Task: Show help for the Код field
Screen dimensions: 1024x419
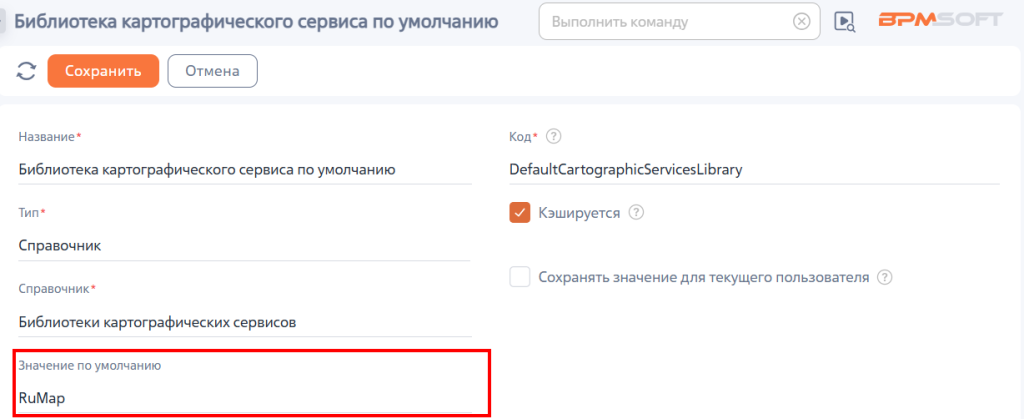Action: [554, 137]
